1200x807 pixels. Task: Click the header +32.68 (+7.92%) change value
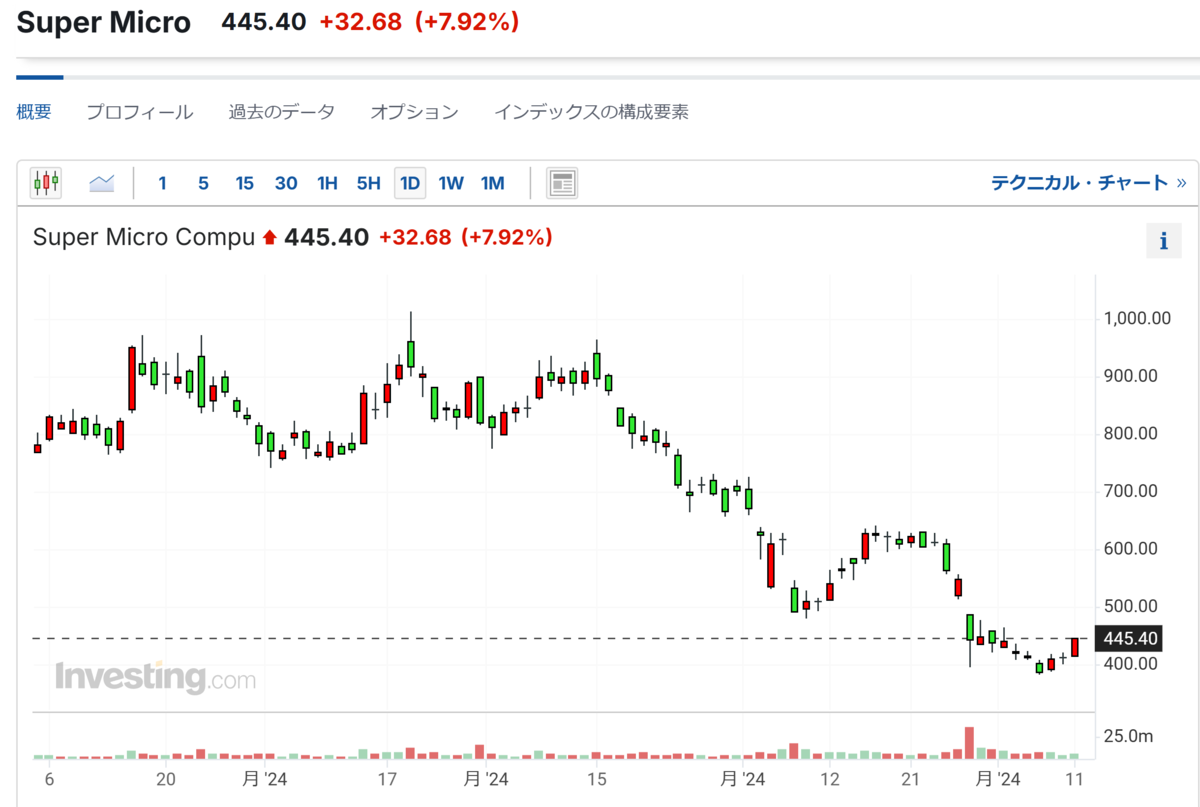(x=419, y=22)
